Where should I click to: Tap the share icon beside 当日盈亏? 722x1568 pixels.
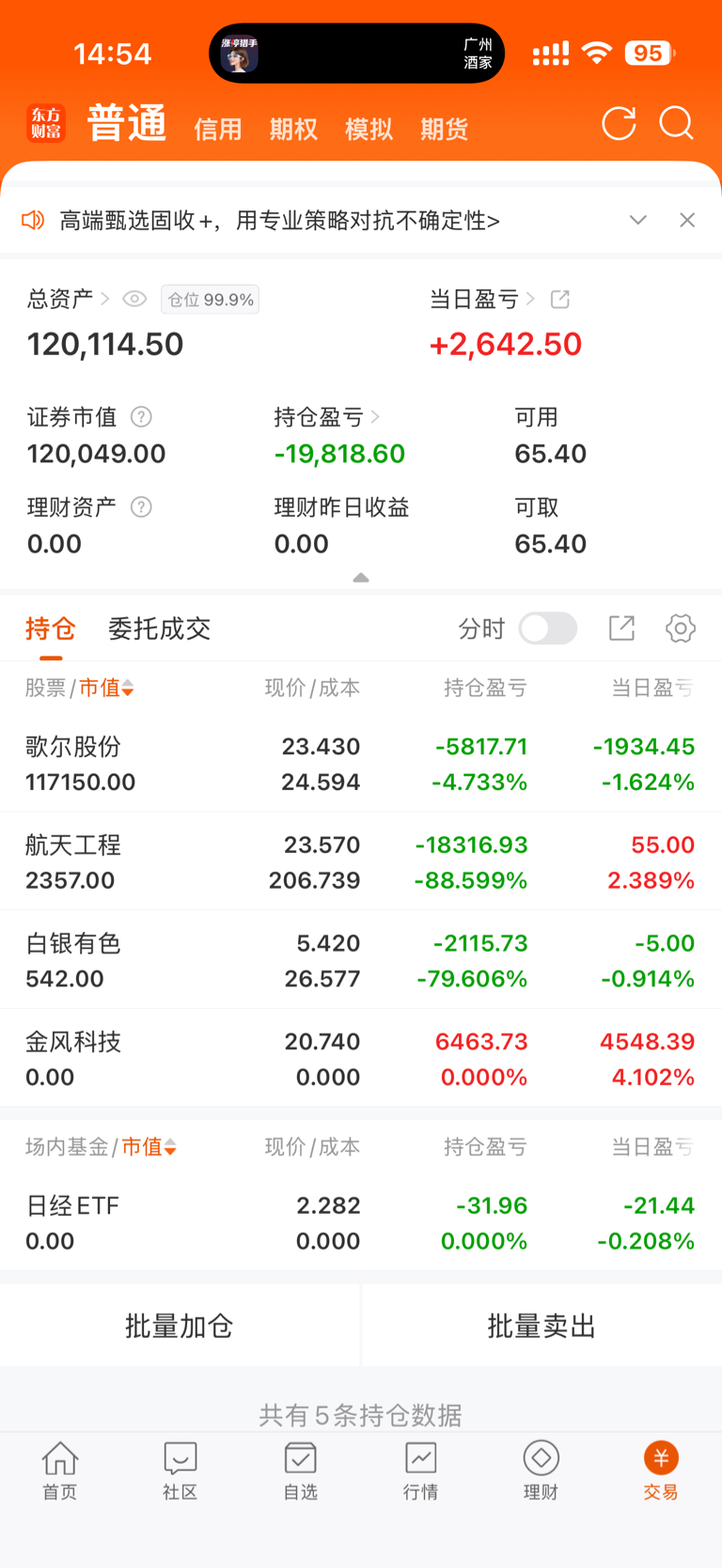click(560, 299)
